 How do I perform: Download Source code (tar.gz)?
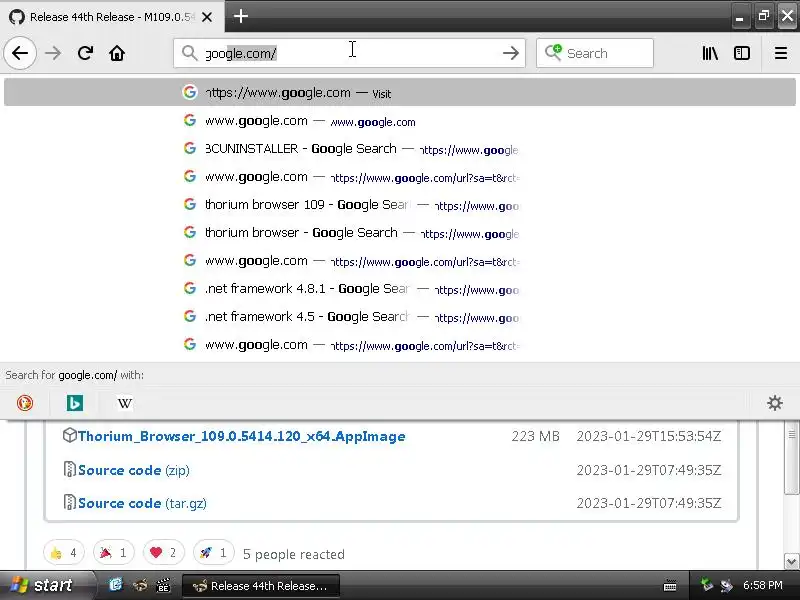142,504
